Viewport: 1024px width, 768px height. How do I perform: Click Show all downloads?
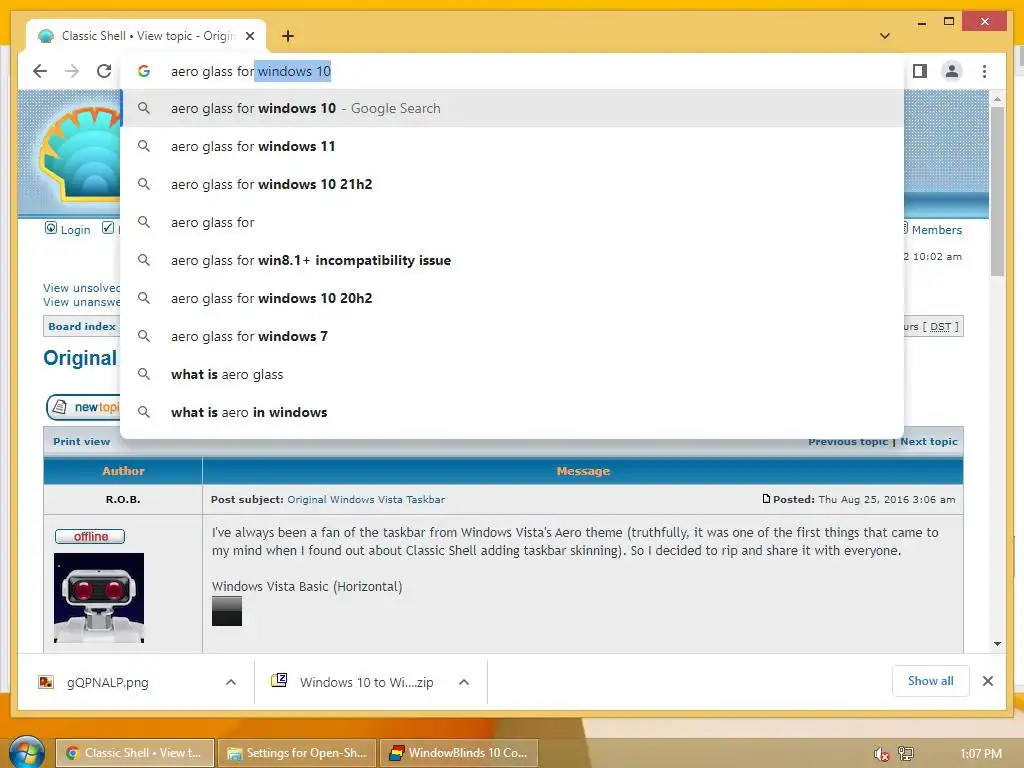point(931,681)
